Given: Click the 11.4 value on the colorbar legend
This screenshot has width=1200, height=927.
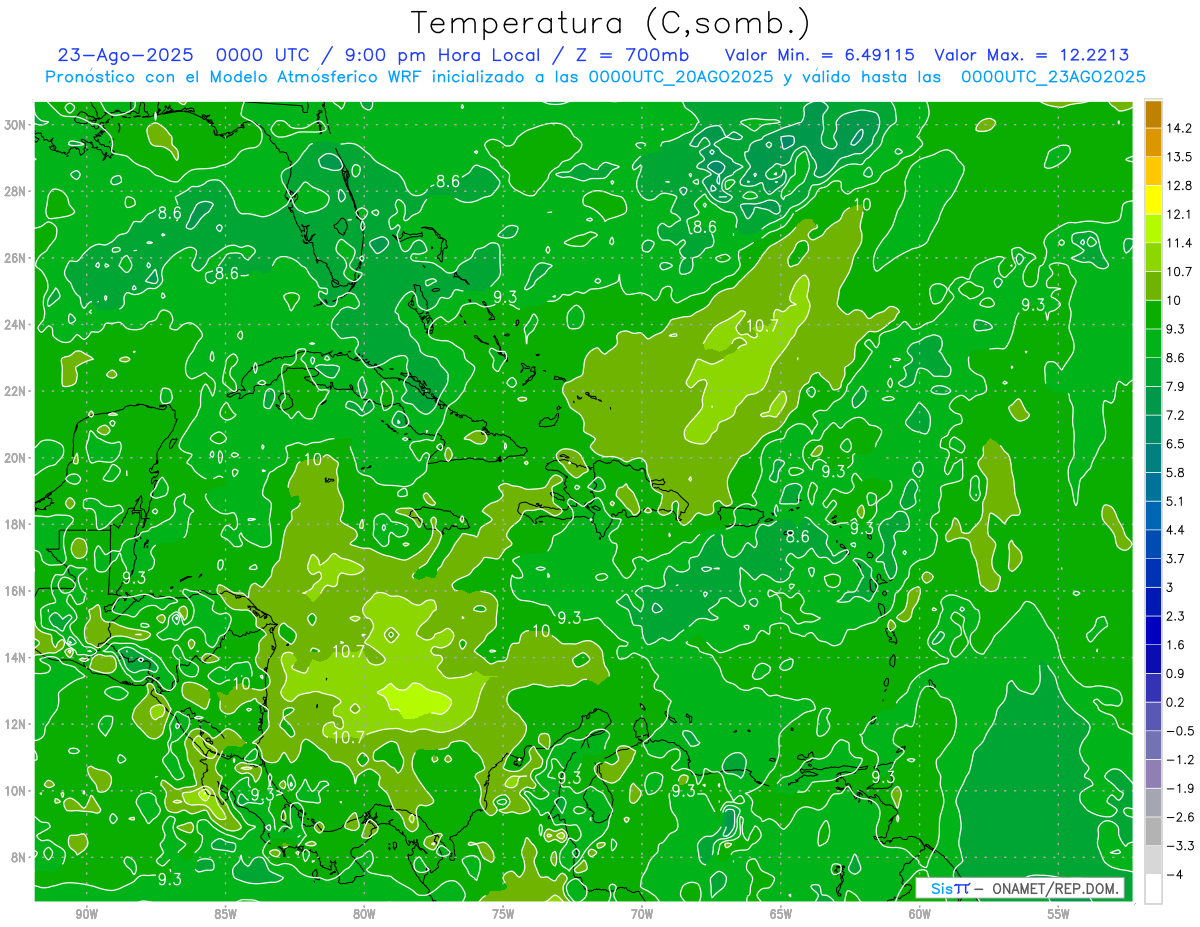Looking at the screenshot, I should 1180,243.
